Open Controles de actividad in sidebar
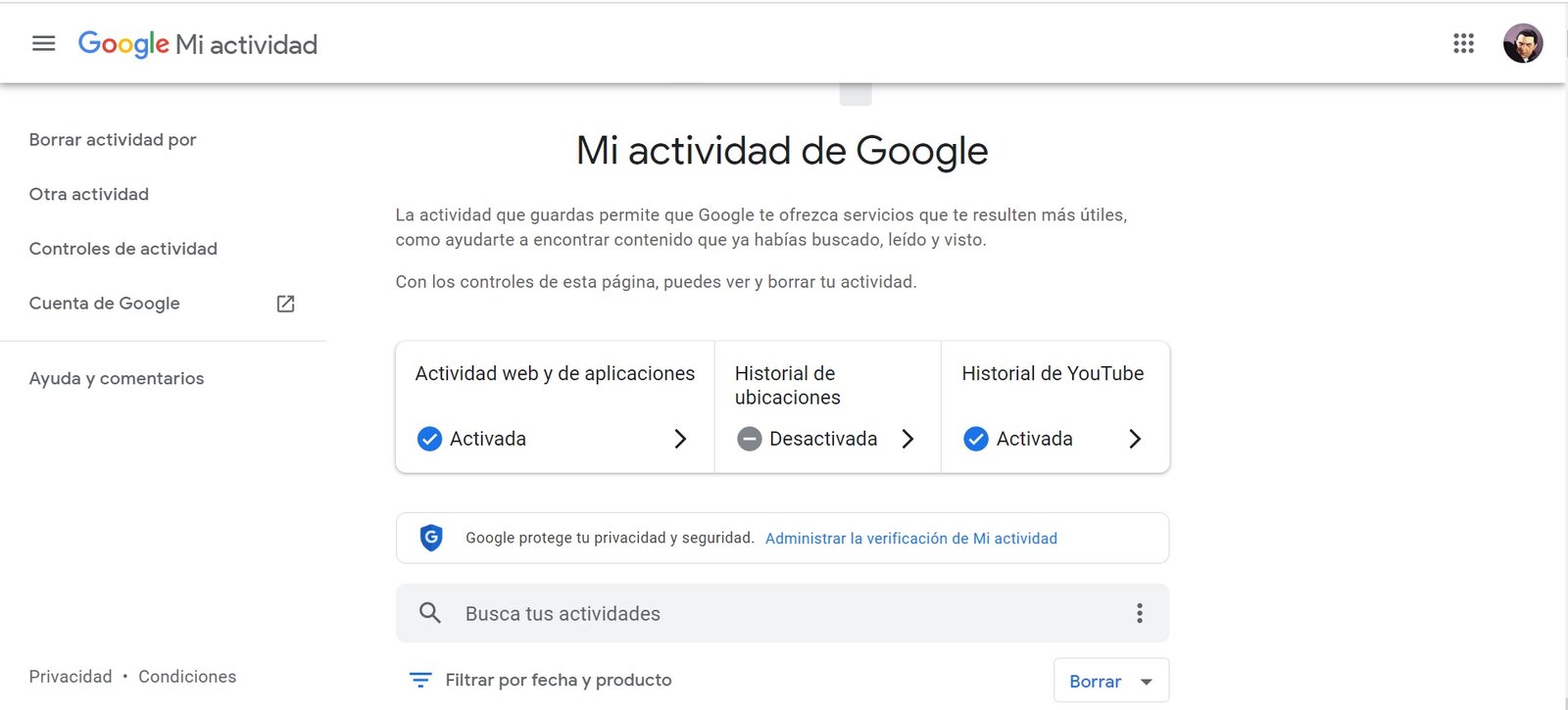The image size is (1568, 710). click(123, 249)
